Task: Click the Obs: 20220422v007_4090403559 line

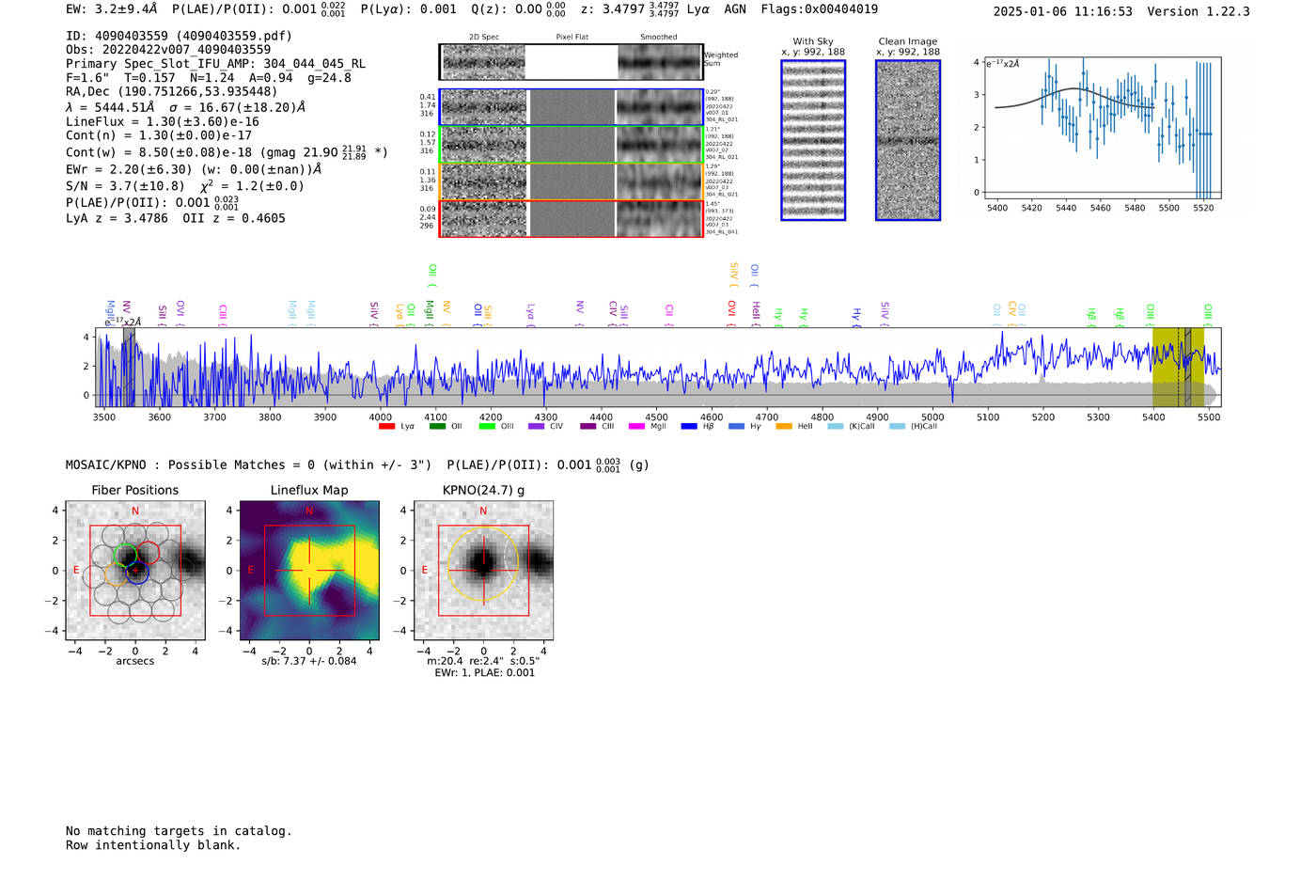Action: point(168,50)
